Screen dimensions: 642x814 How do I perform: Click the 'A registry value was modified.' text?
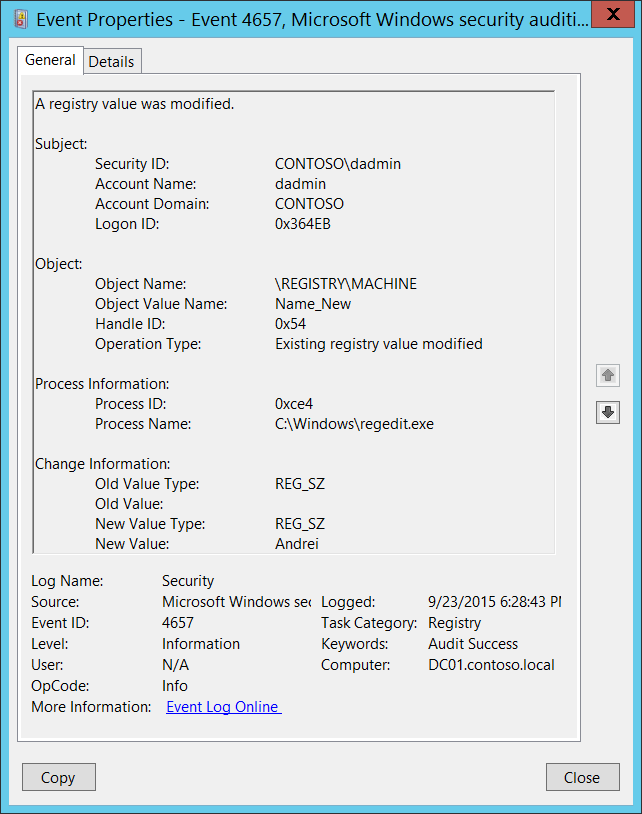click(x=135, y=104)
